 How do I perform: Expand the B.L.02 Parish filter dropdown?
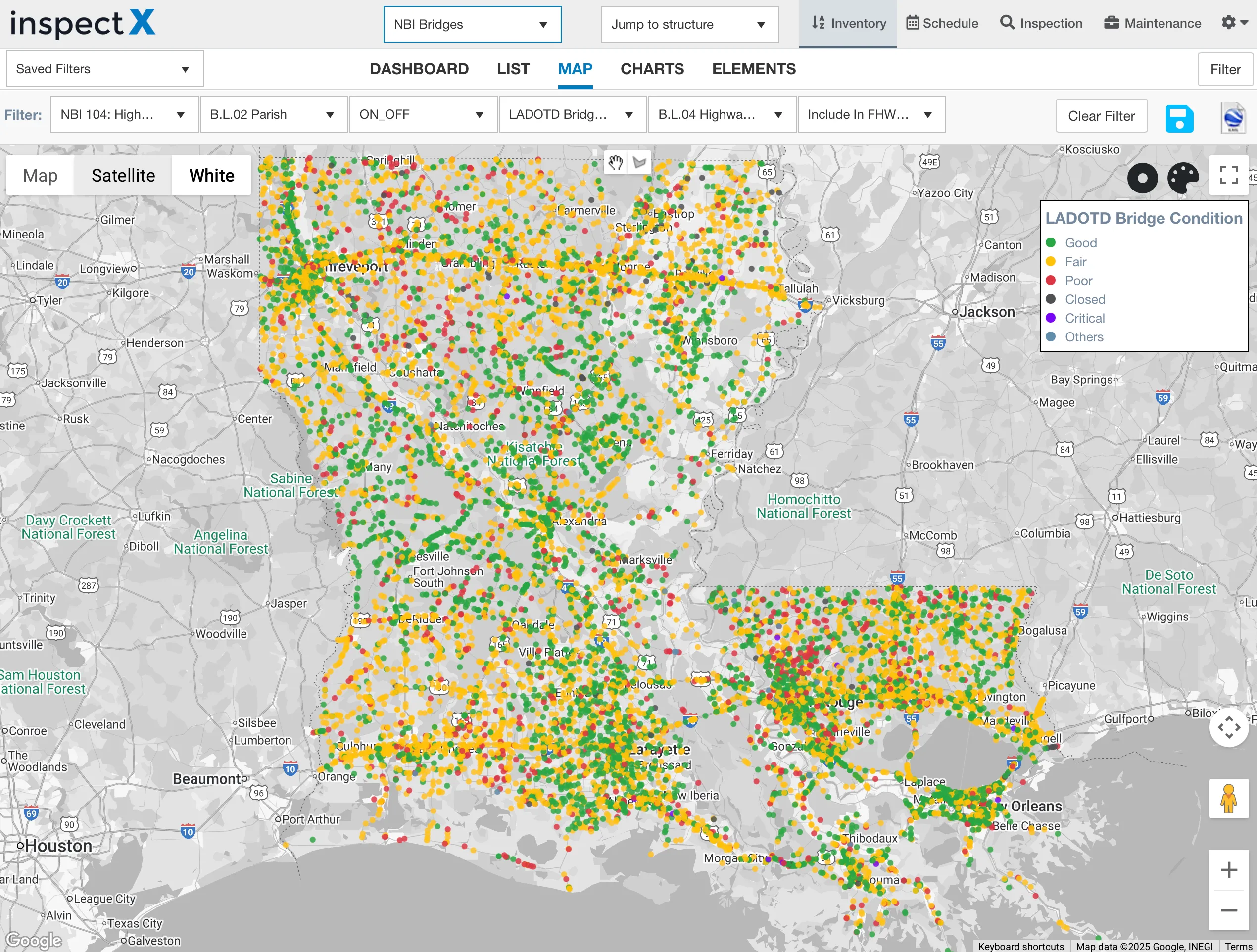273,115
